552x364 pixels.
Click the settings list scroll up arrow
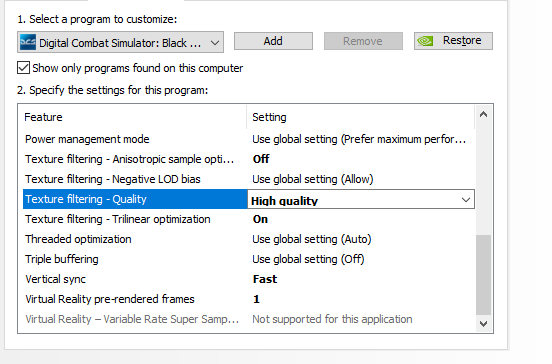(x=483, y=114)
